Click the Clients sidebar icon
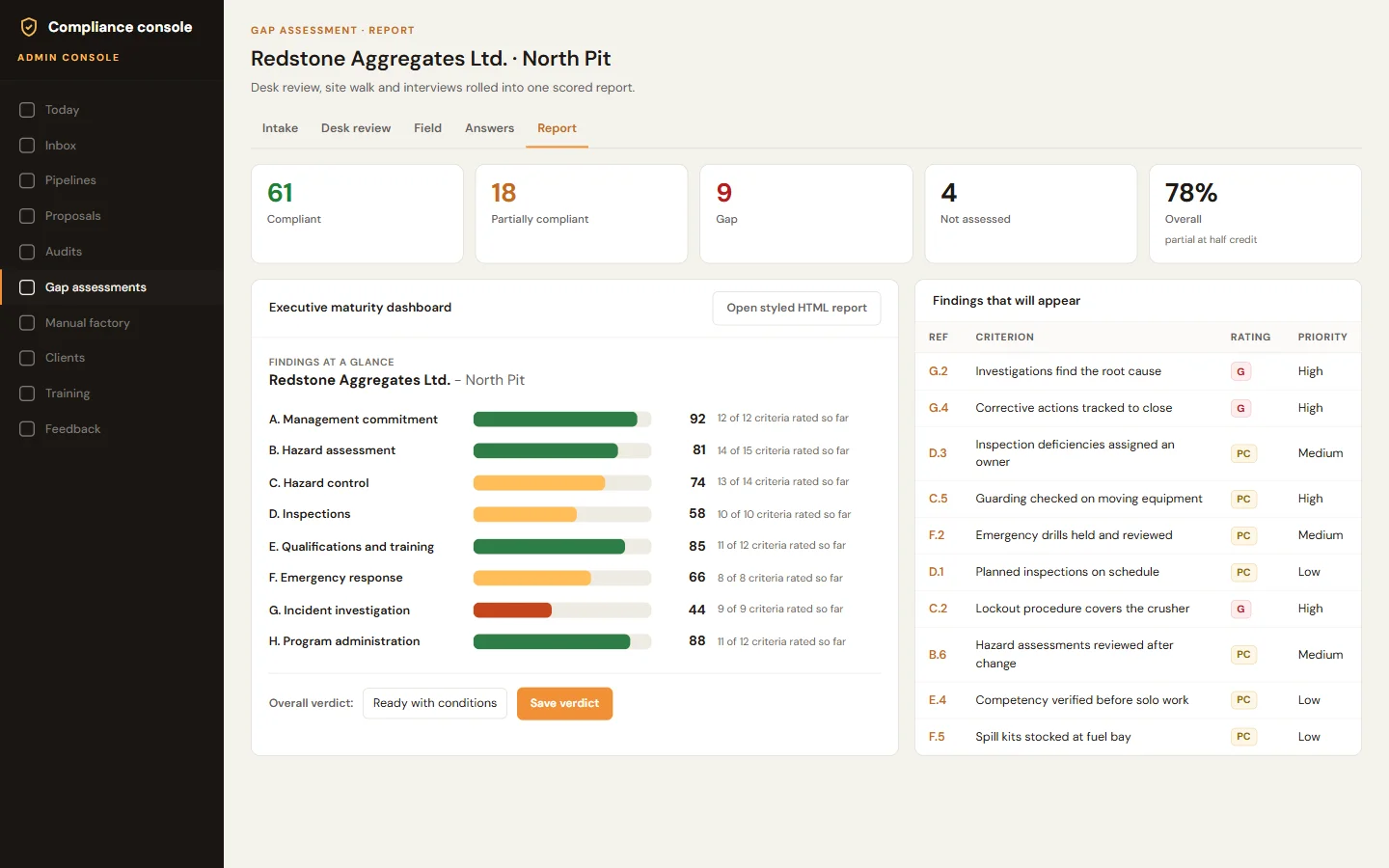Screen dimensions: 1389x868 point(27,358)
